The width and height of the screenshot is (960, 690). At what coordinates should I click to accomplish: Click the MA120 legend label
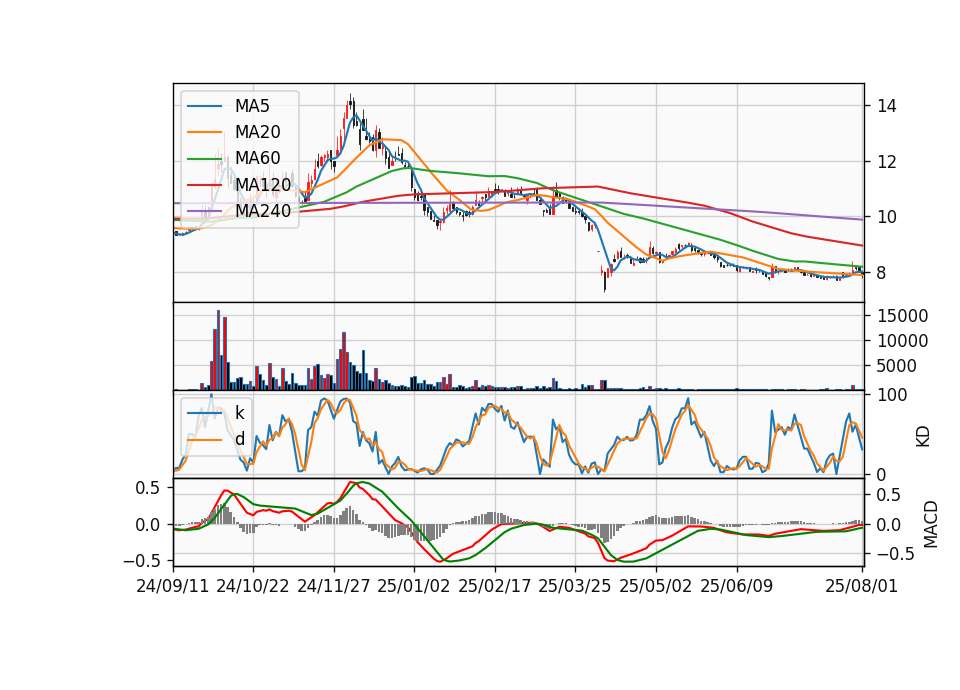point(263,184)
